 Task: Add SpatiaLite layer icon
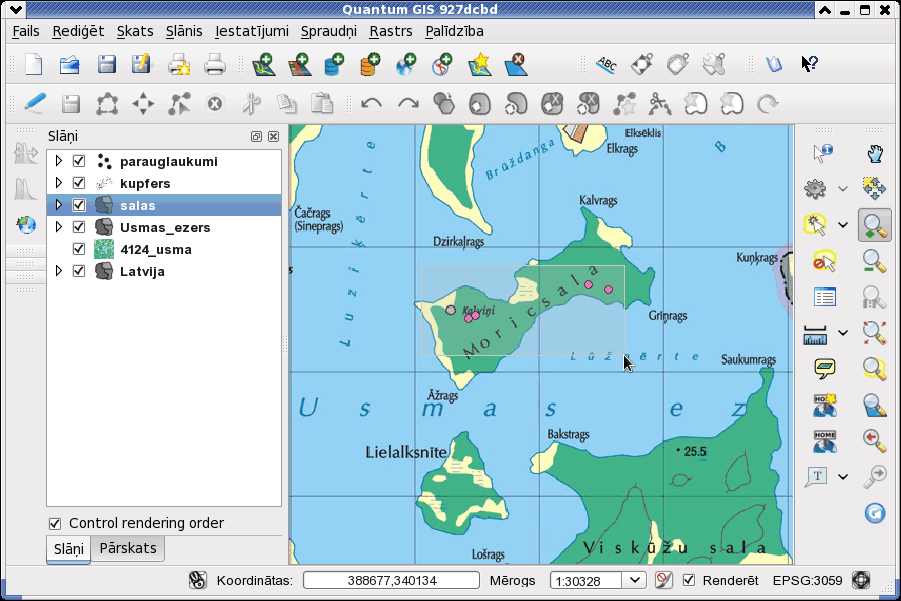(x=370, y=64)
